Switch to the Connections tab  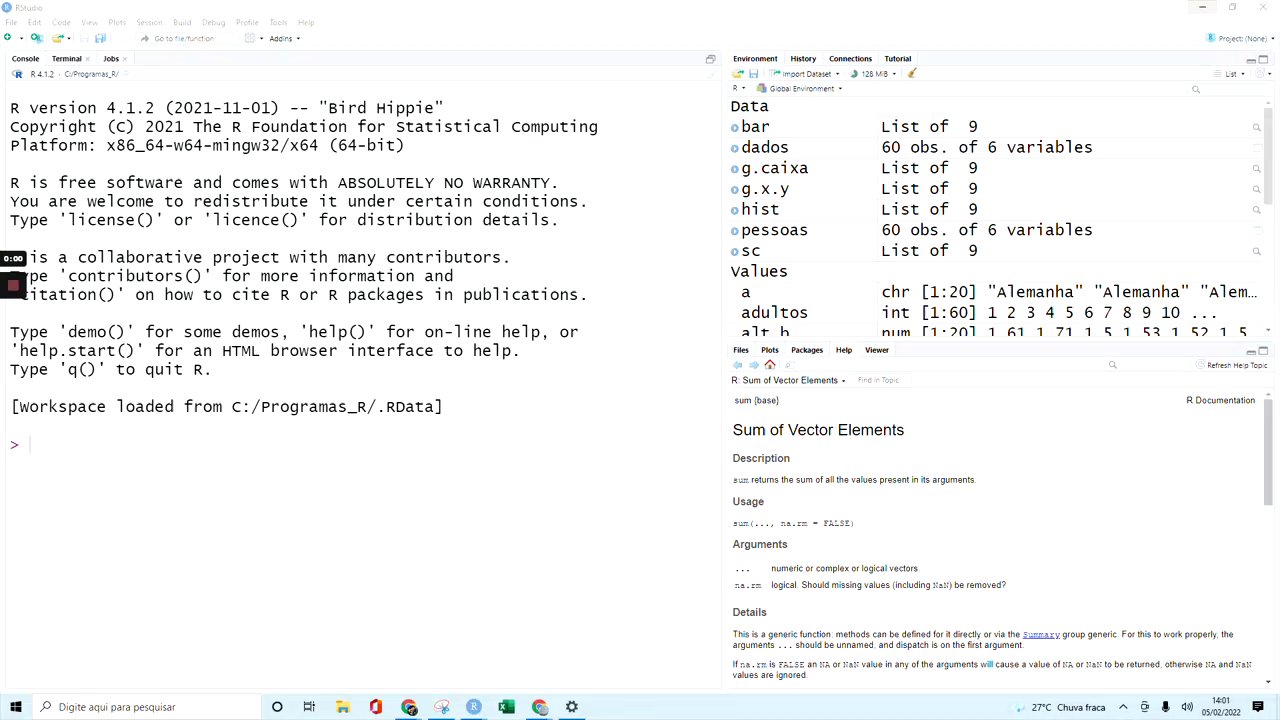850,59
